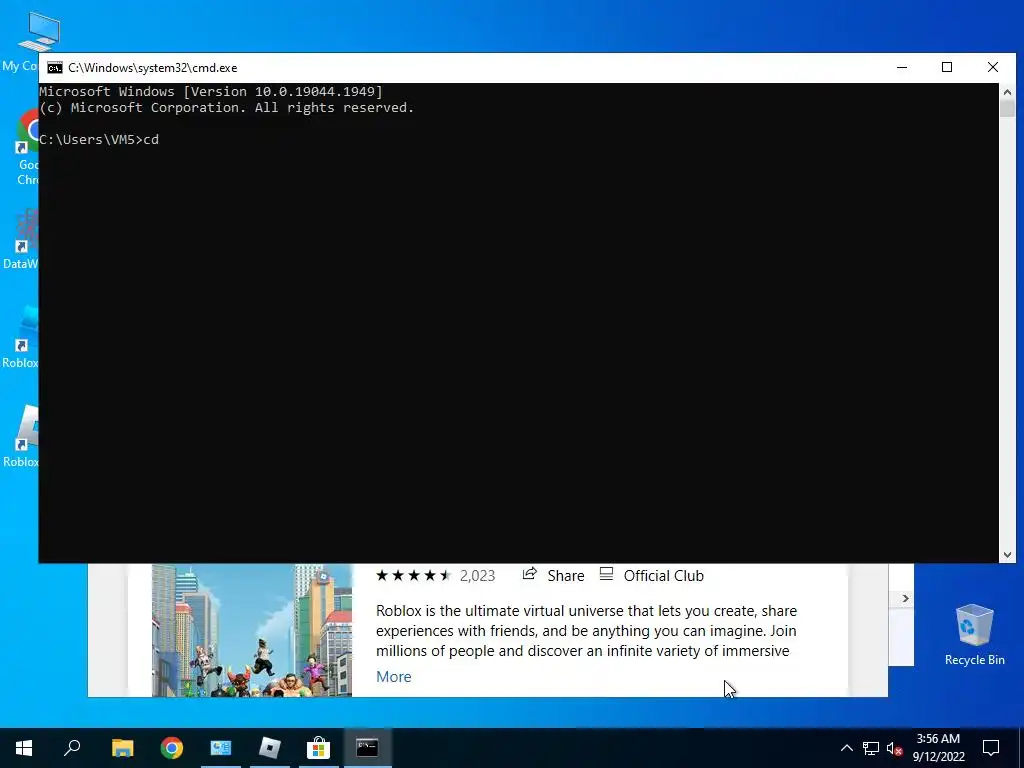Select the Command Prompt taskbar button
Screen dimensions: 1024x768
pos(367,748)
